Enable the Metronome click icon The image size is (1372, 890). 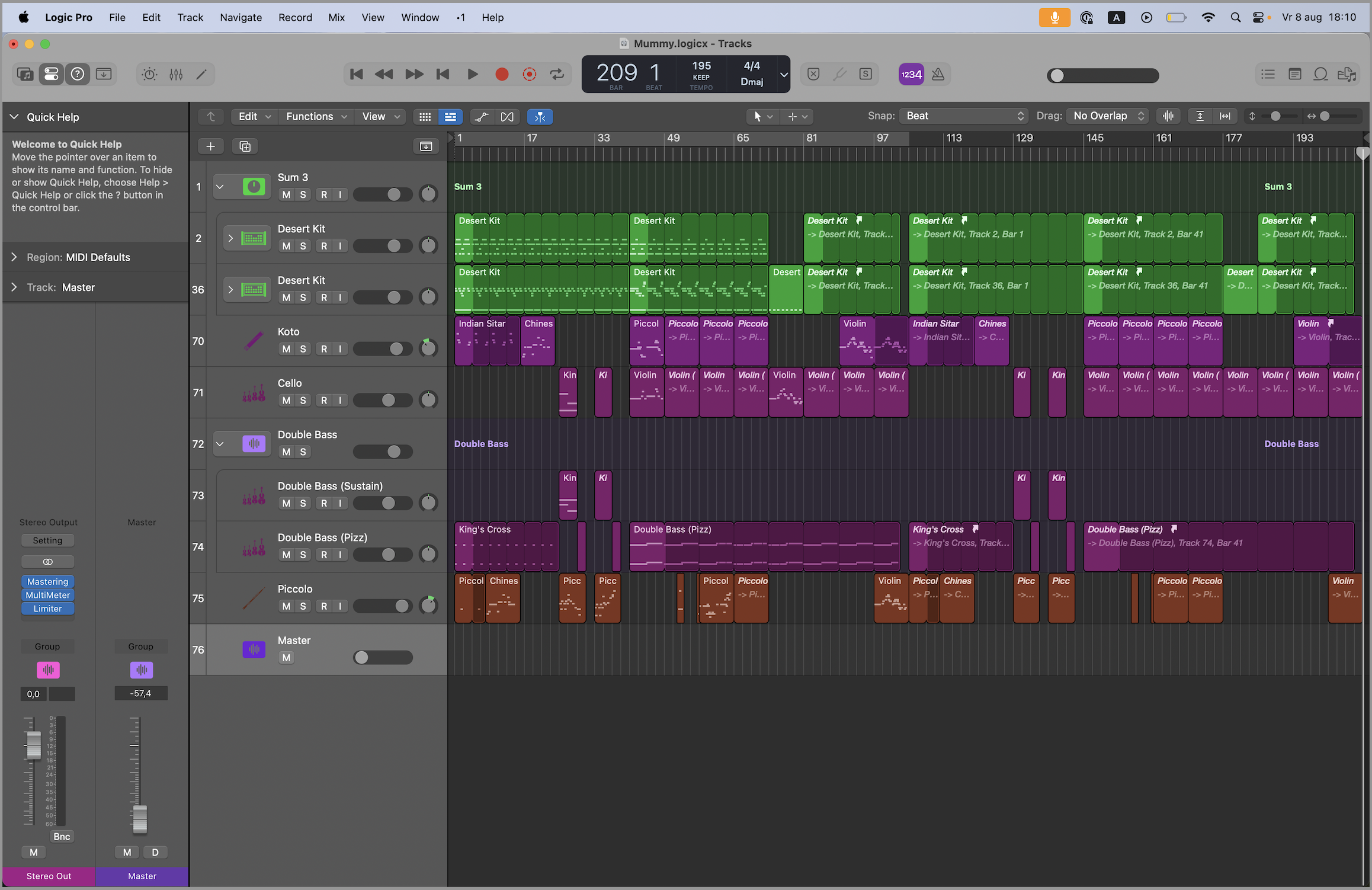(938, 74)
